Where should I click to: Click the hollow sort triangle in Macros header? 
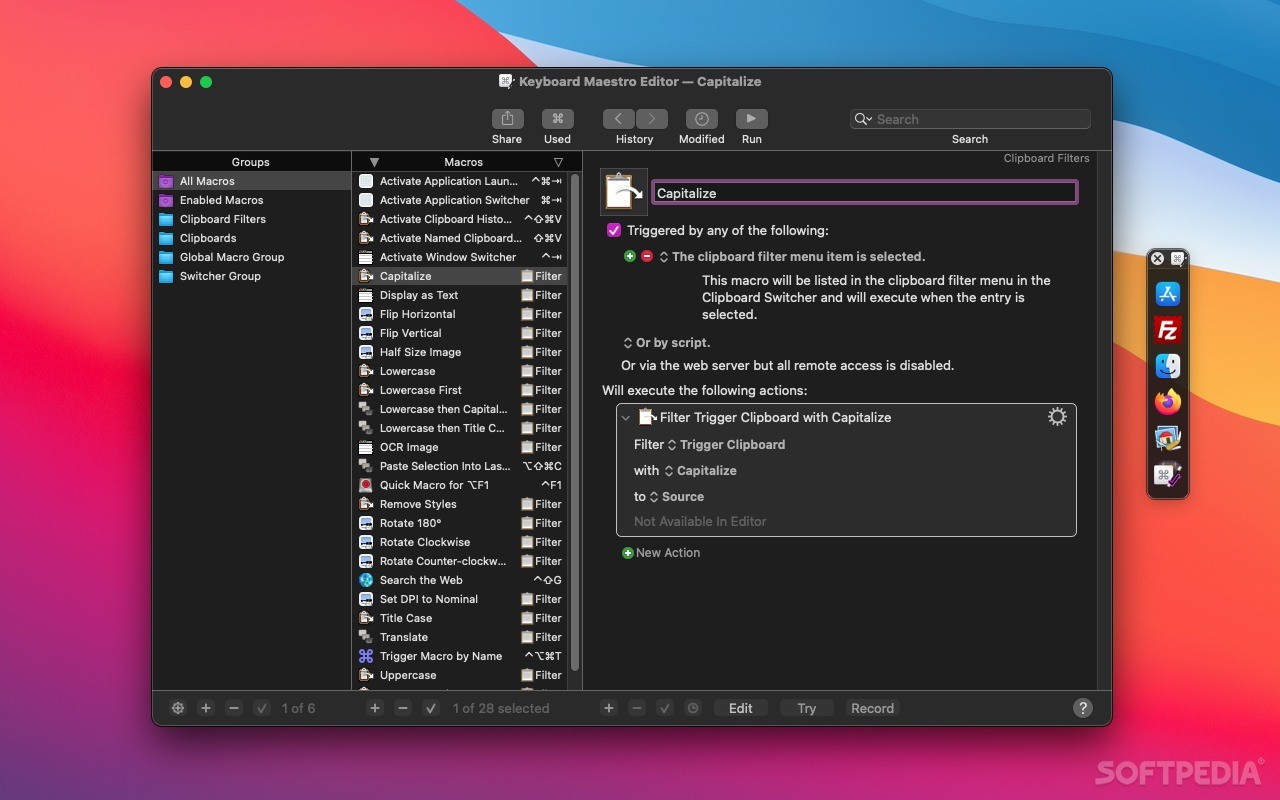[558, 162]
